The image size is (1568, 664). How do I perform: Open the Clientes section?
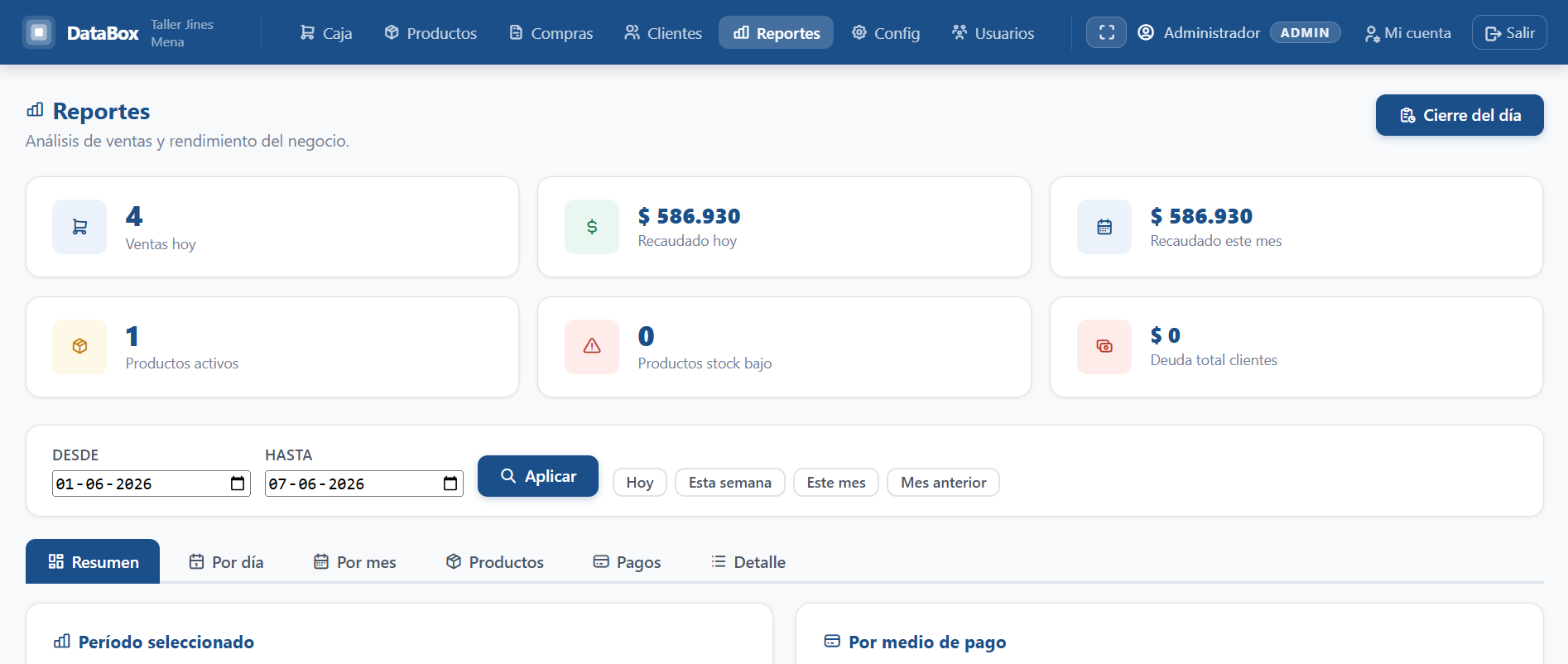pos(663,32)
